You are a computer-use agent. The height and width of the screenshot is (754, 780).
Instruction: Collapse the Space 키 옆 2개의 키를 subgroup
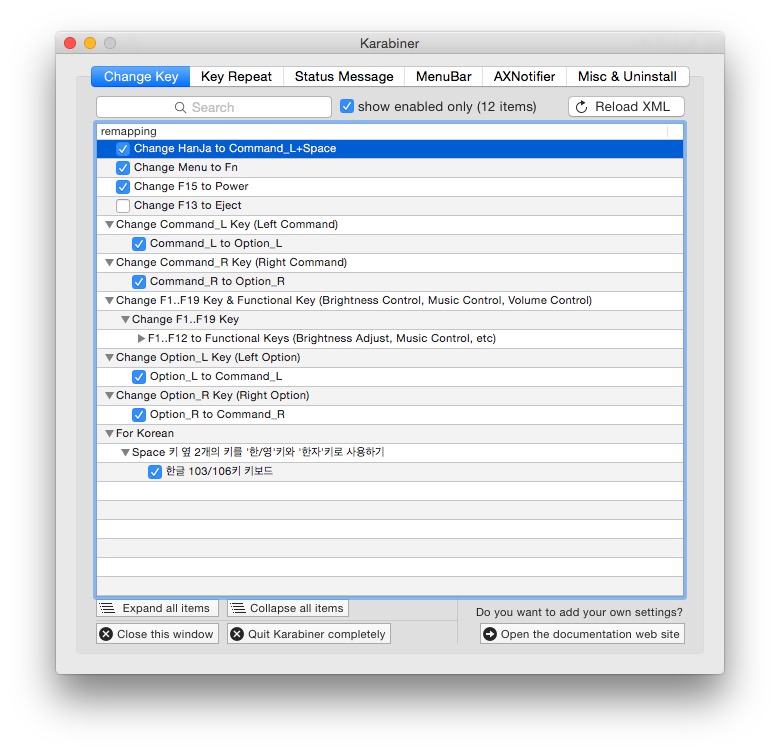[x=125, y=452]
